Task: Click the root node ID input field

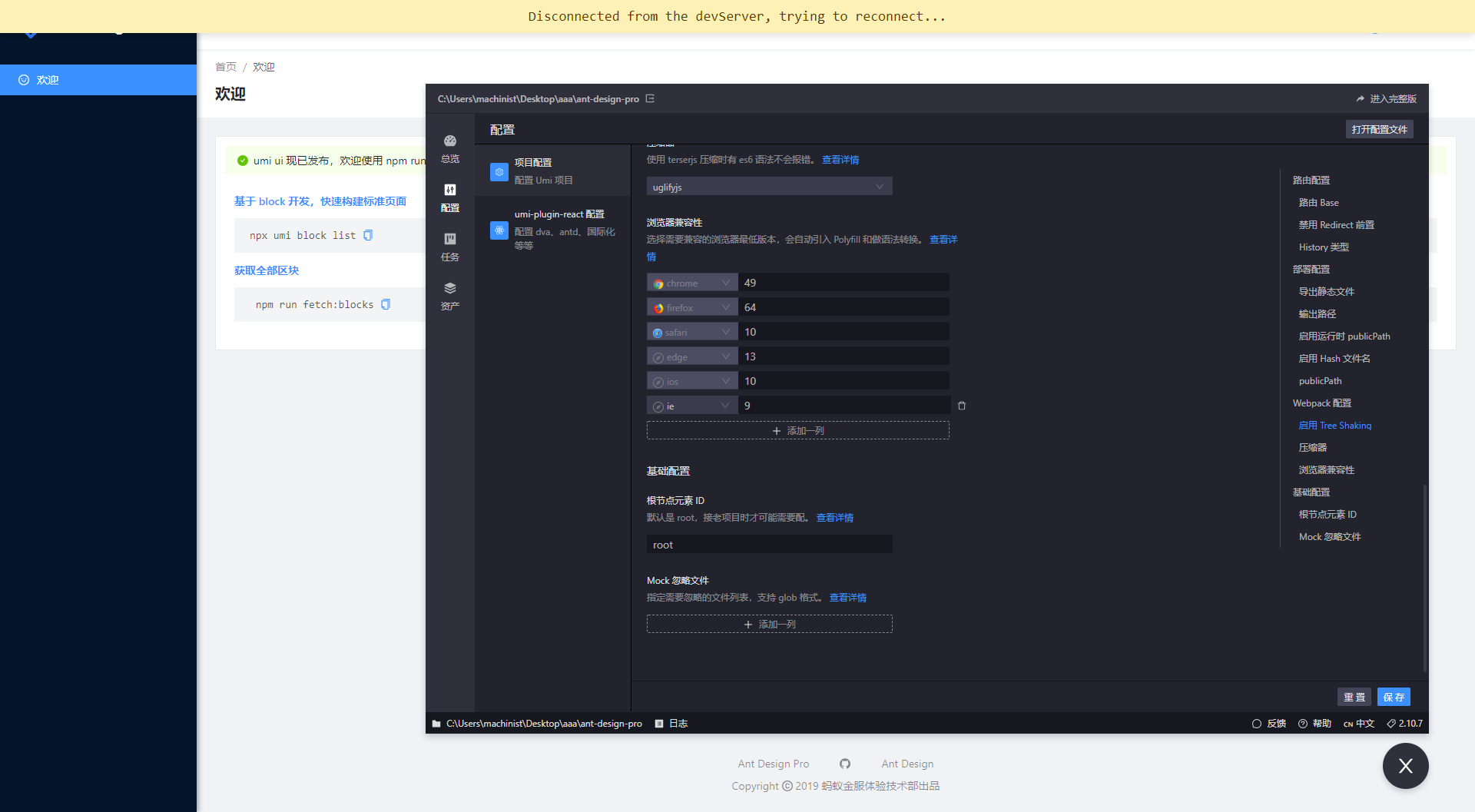Action: 770,545
